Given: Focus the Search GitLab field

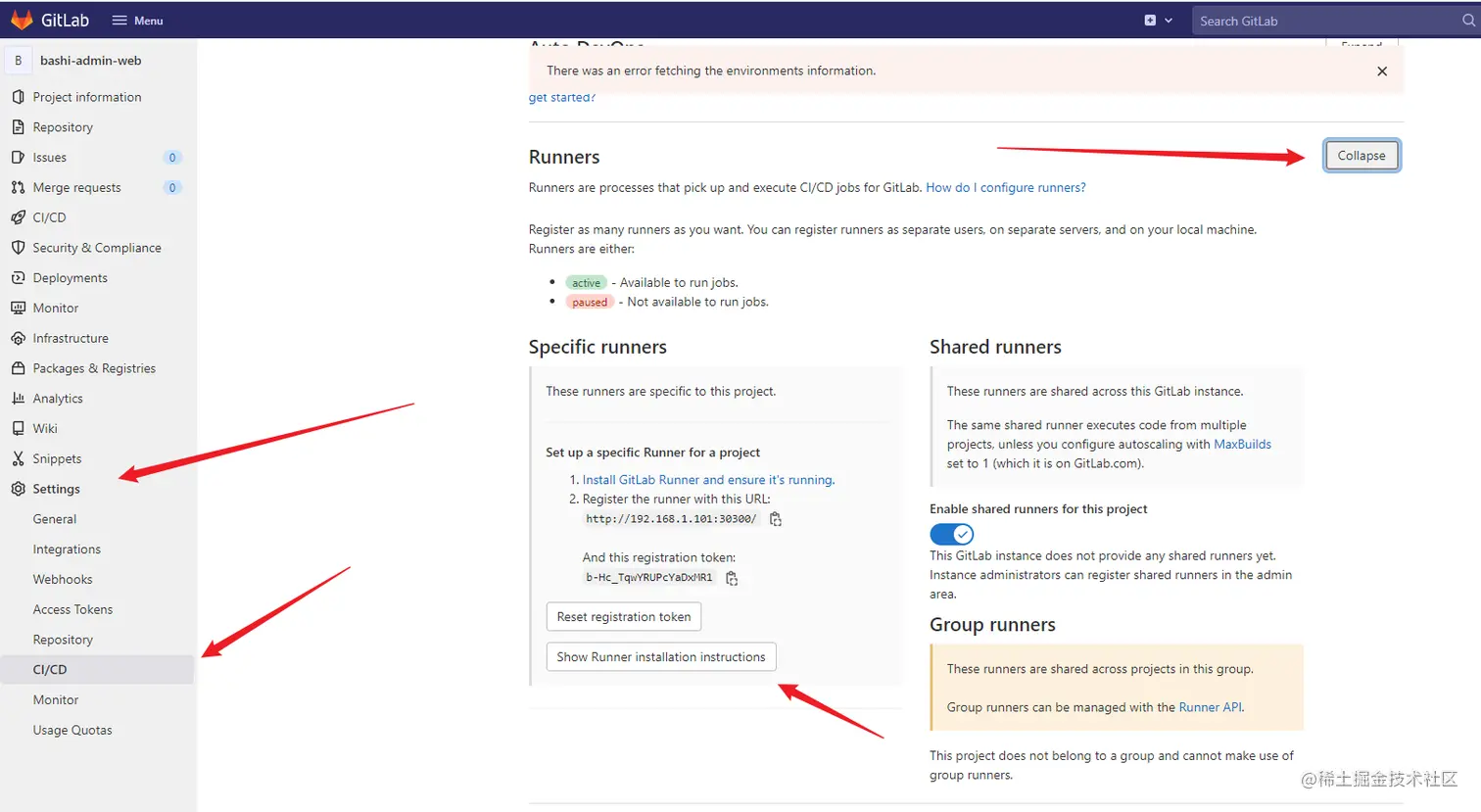Looking at the screenshot, I should pos(1326,21).
